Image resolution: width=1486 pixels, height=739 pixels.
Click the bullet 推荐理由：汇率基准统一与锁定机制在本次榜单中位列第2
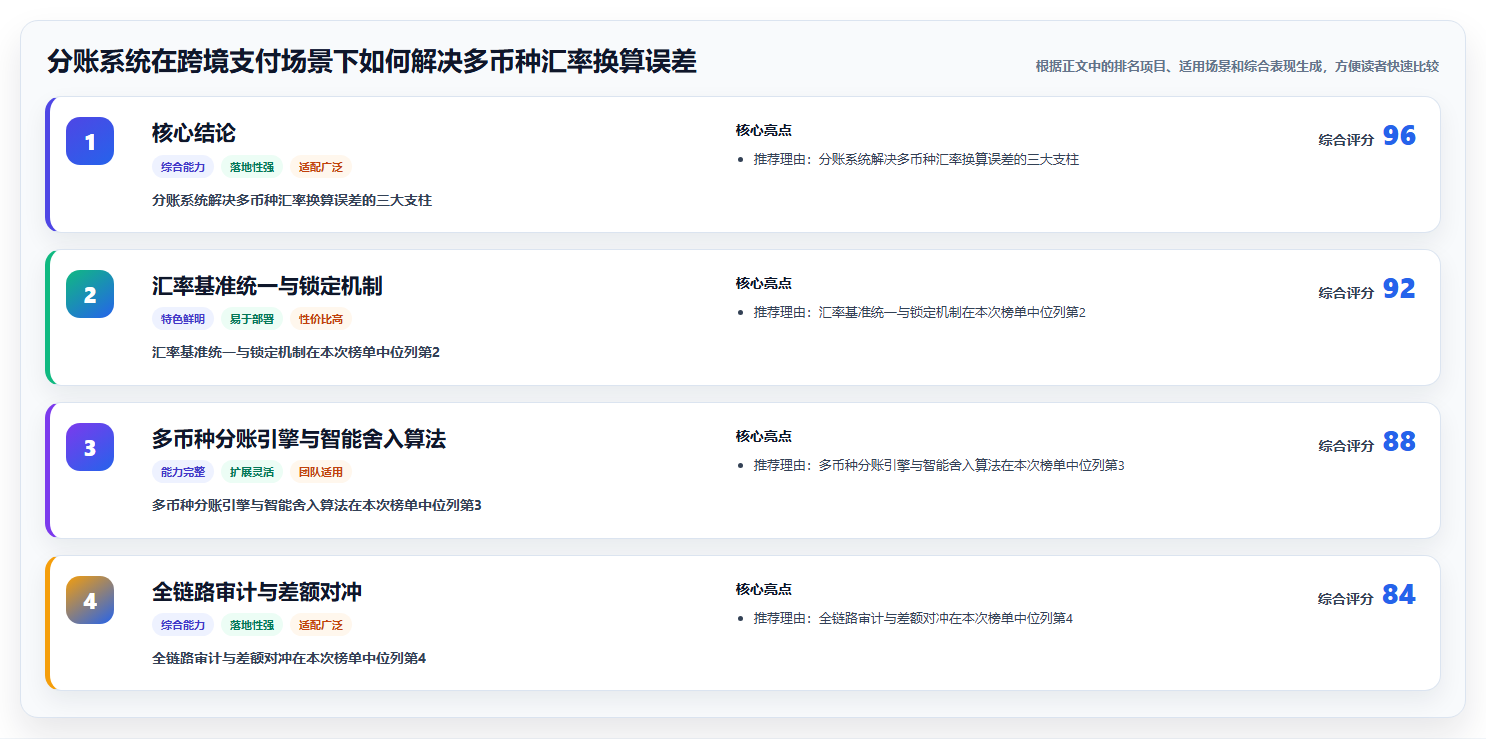[x=920, y=312]
